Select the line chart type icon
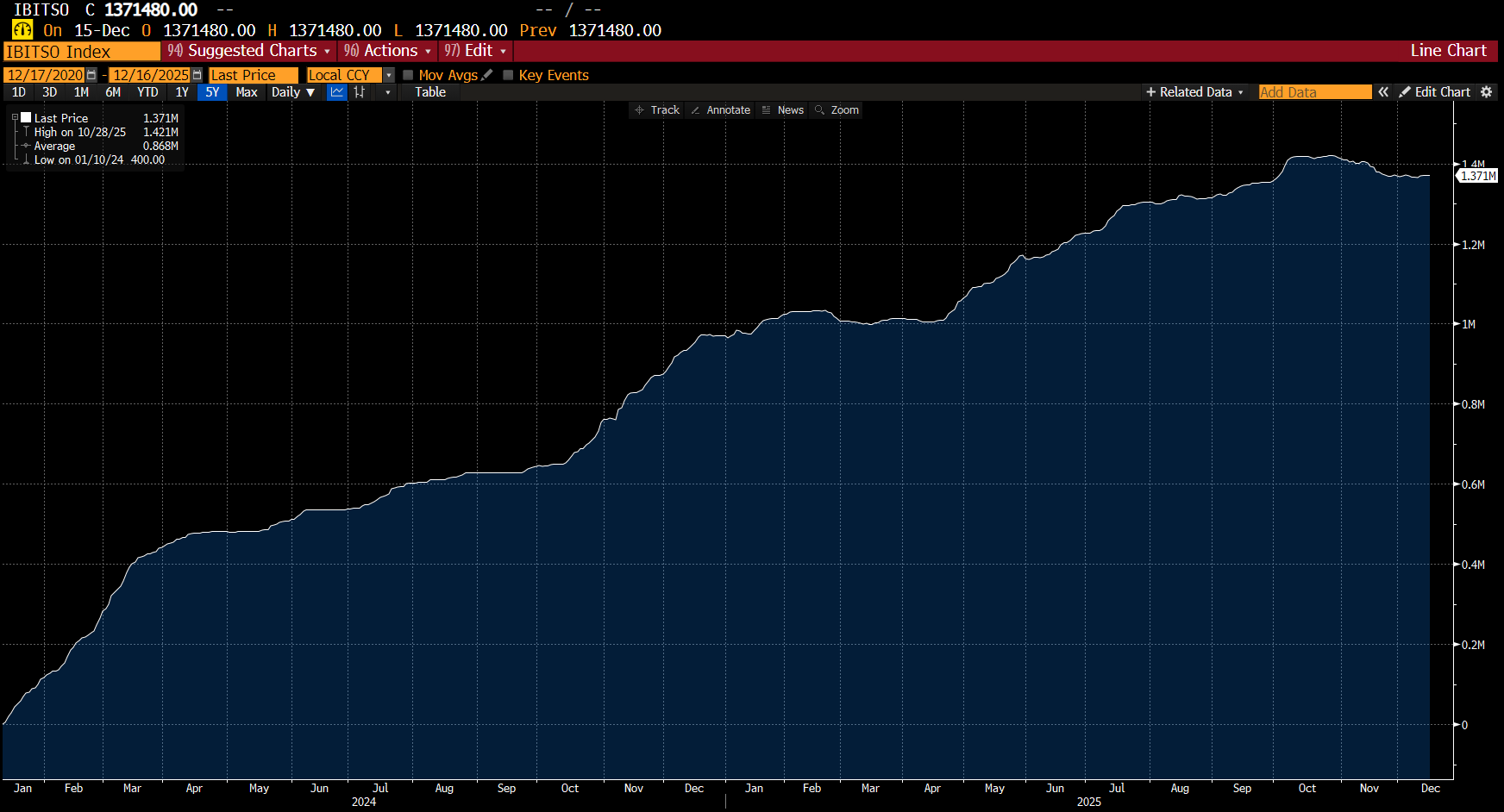The image size is (1504, 812). click(x=337, y=92)
